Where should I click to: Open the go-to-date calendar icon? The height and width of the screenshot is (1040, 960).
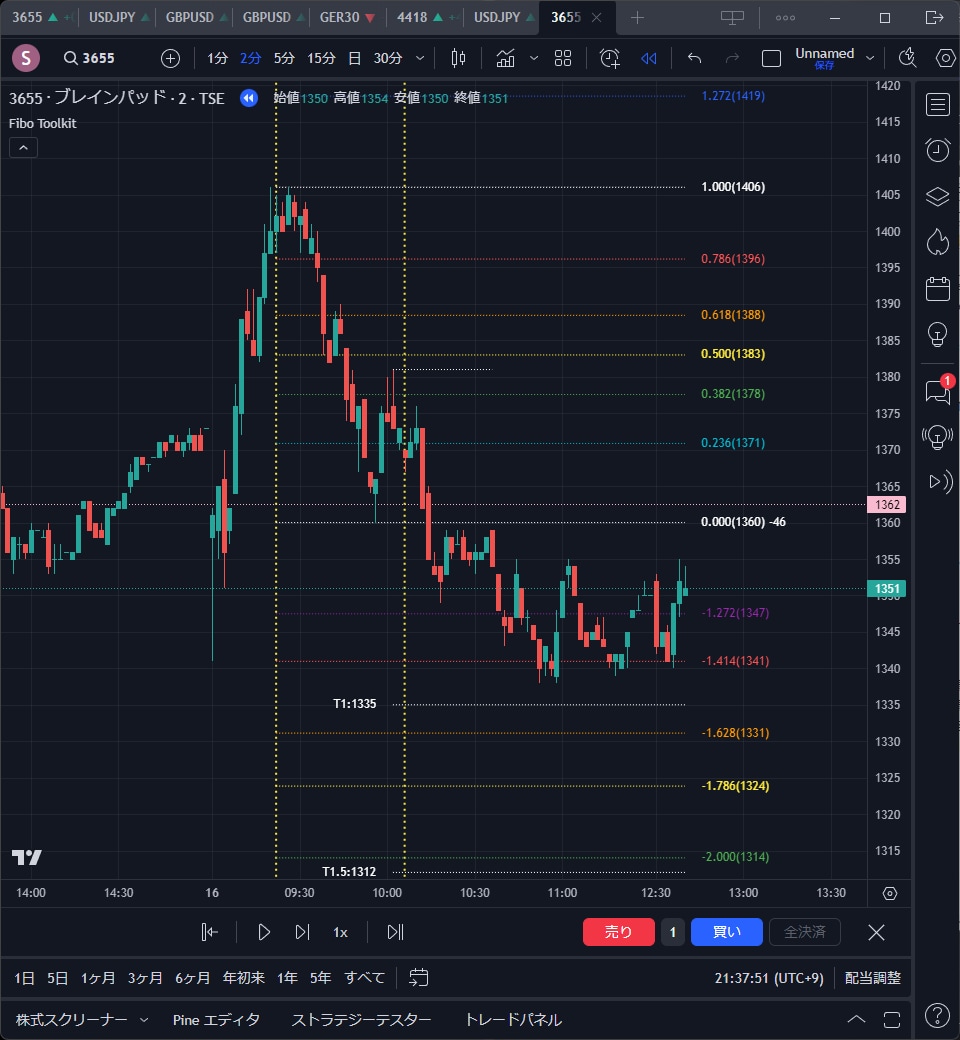pos(419,978)
